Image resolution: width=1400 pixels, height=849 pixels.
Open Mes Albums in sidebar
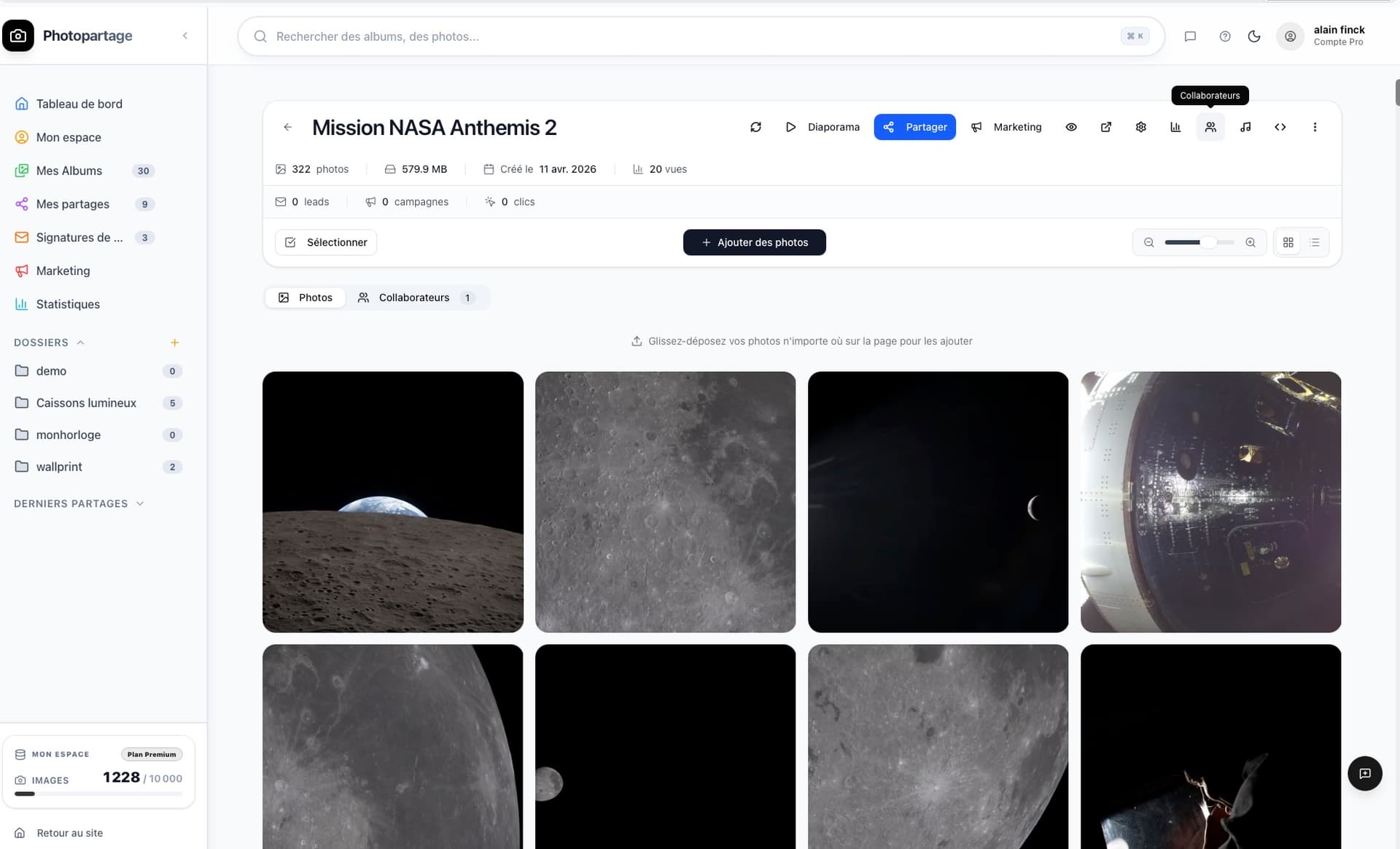point(69,170)
